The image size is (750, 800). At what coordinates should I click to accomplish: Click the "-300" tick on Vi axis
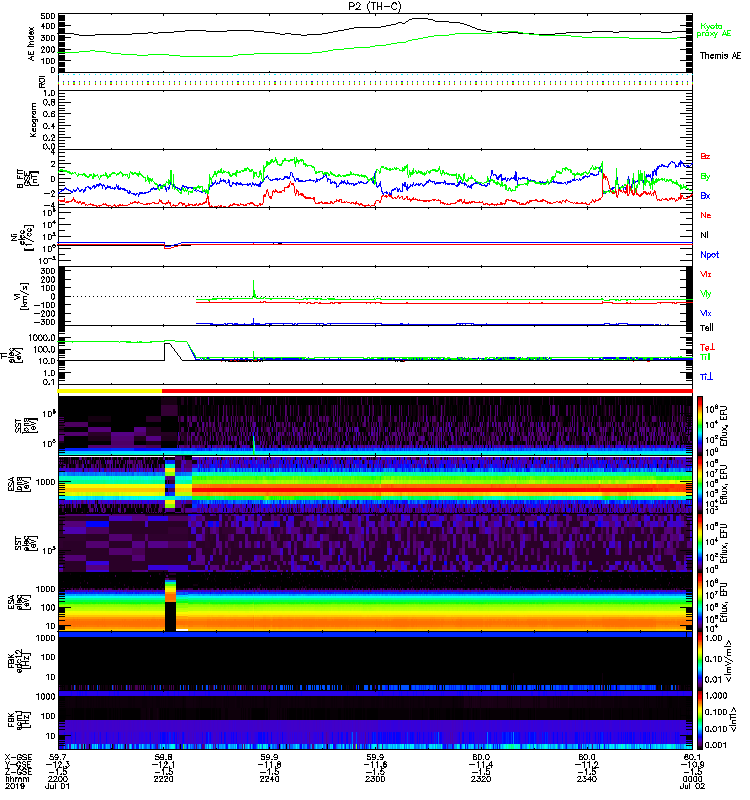[45, 322]
